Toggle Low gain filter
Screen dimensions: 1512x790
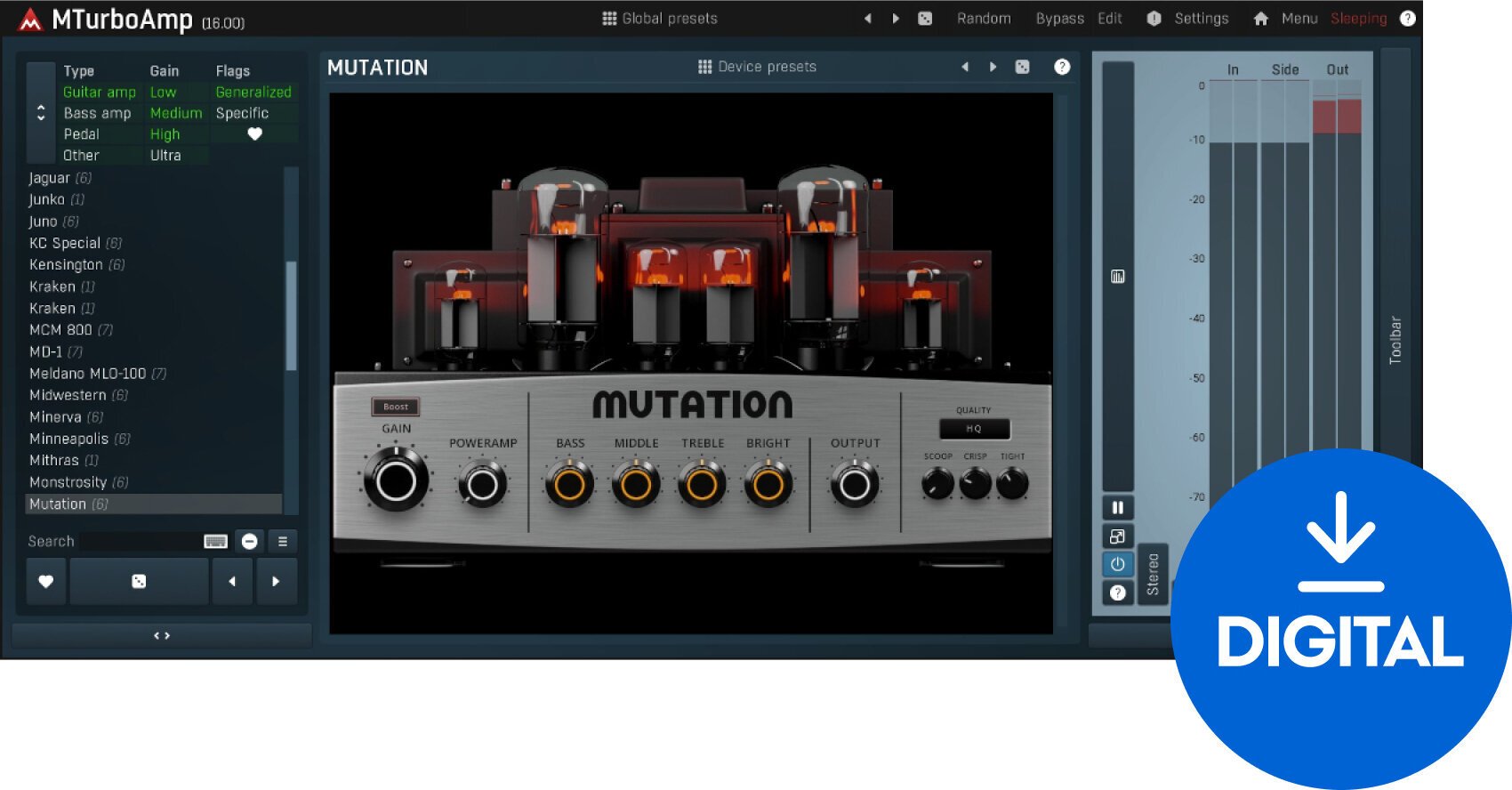[x=164, y=92]
